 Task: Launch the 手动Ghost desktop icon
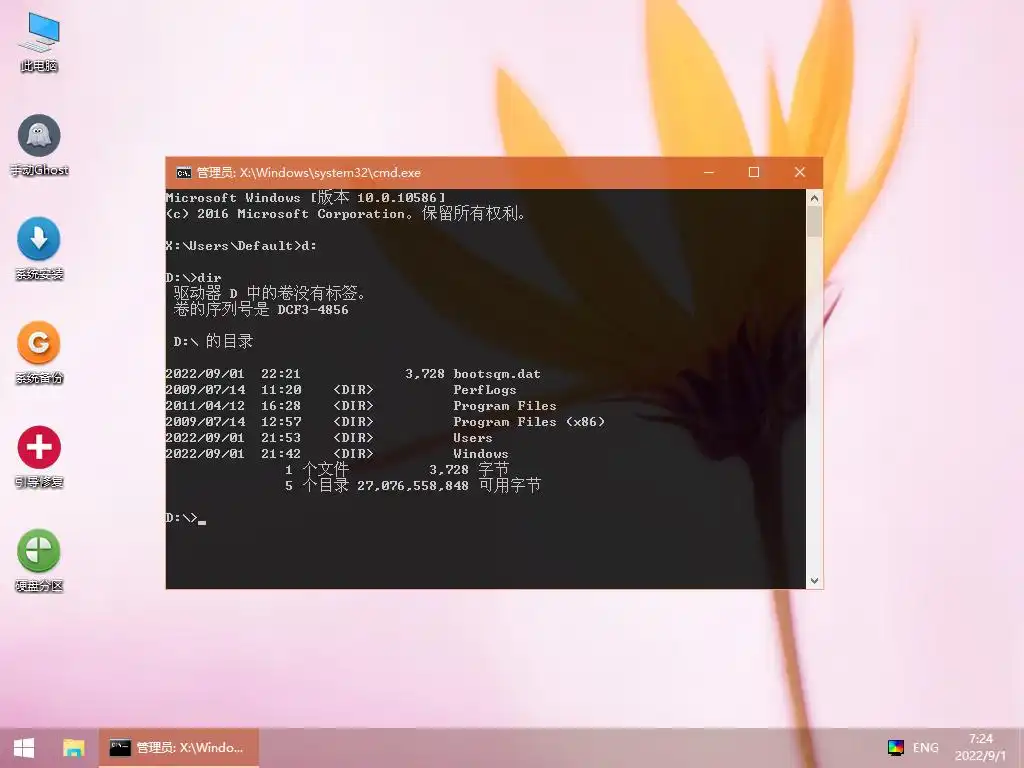click(39, 145)
